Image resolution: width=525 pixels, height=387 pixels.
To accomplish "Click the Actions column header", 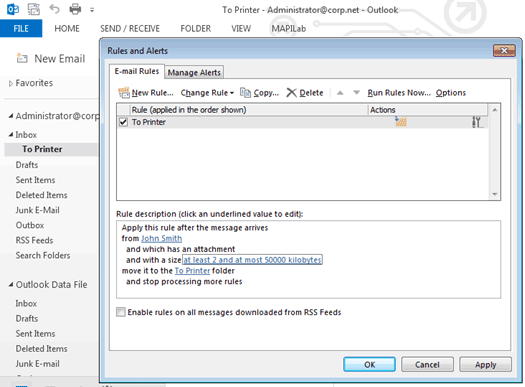I will [x=428, y=110].
